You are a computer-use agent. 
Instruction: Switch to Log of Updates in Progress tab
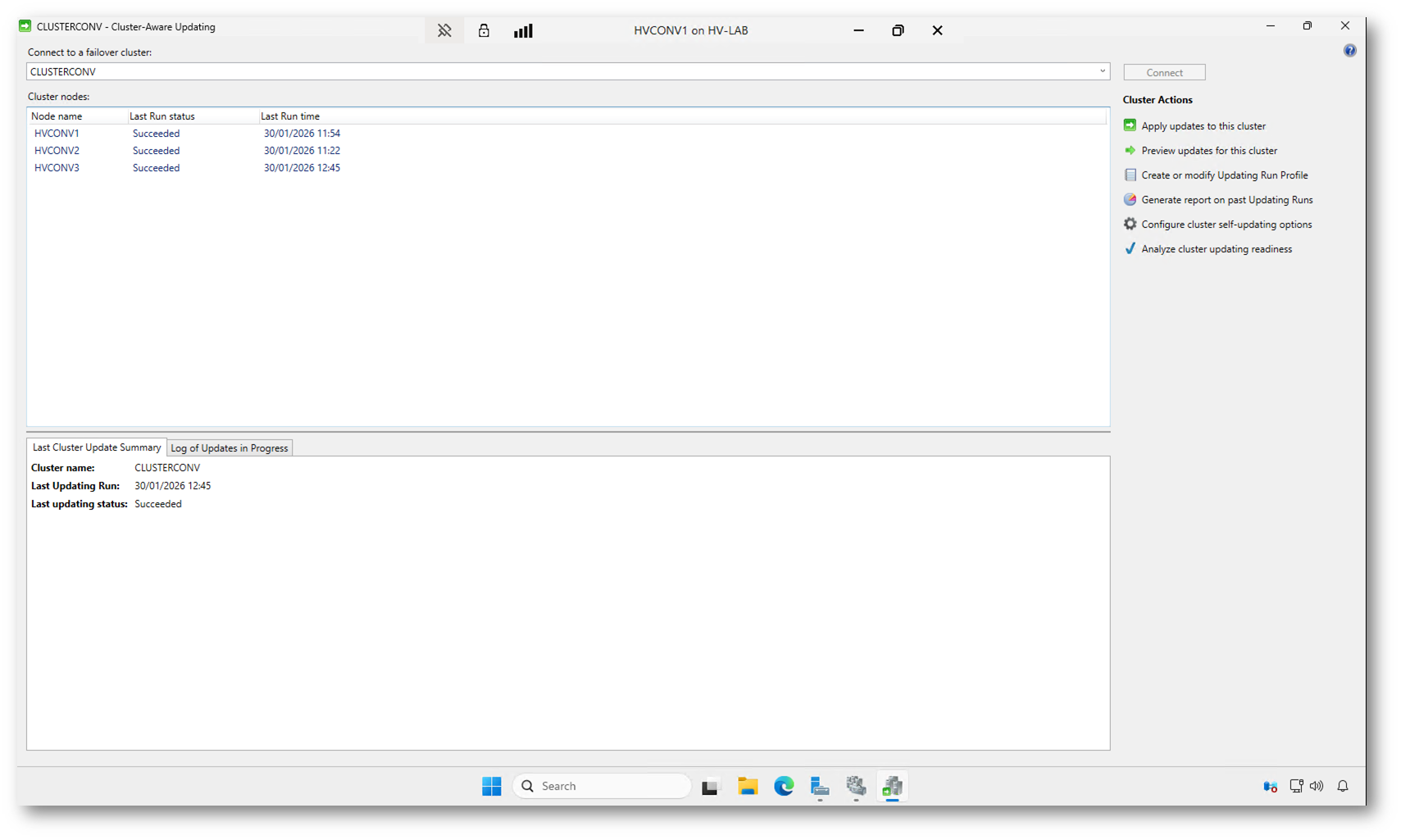pos(230,448)
